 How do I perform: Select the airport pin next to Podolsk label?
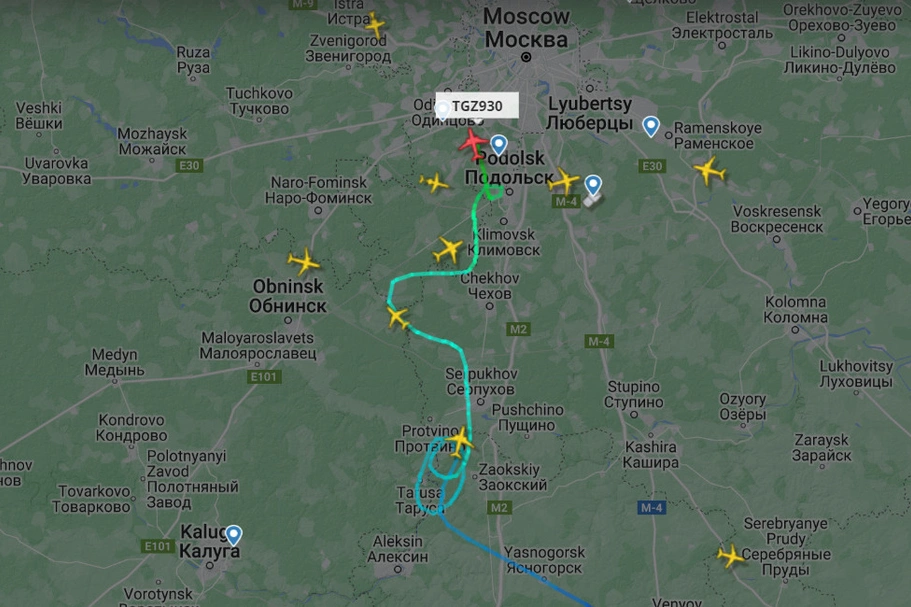(x=498, y=145)
